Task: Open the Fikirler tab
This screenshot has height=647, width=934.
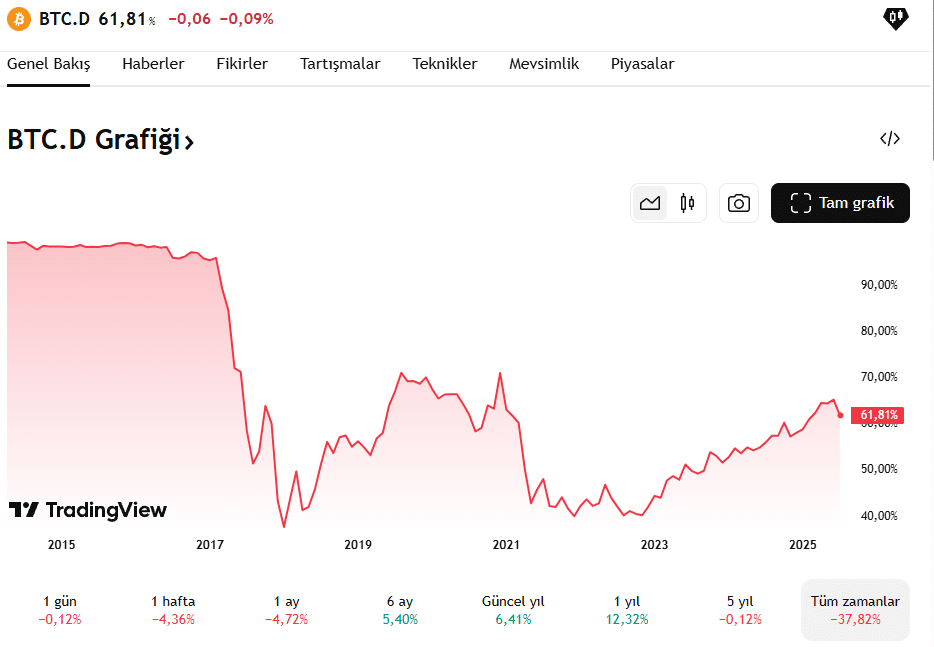Action: click(x=242, y=63)
